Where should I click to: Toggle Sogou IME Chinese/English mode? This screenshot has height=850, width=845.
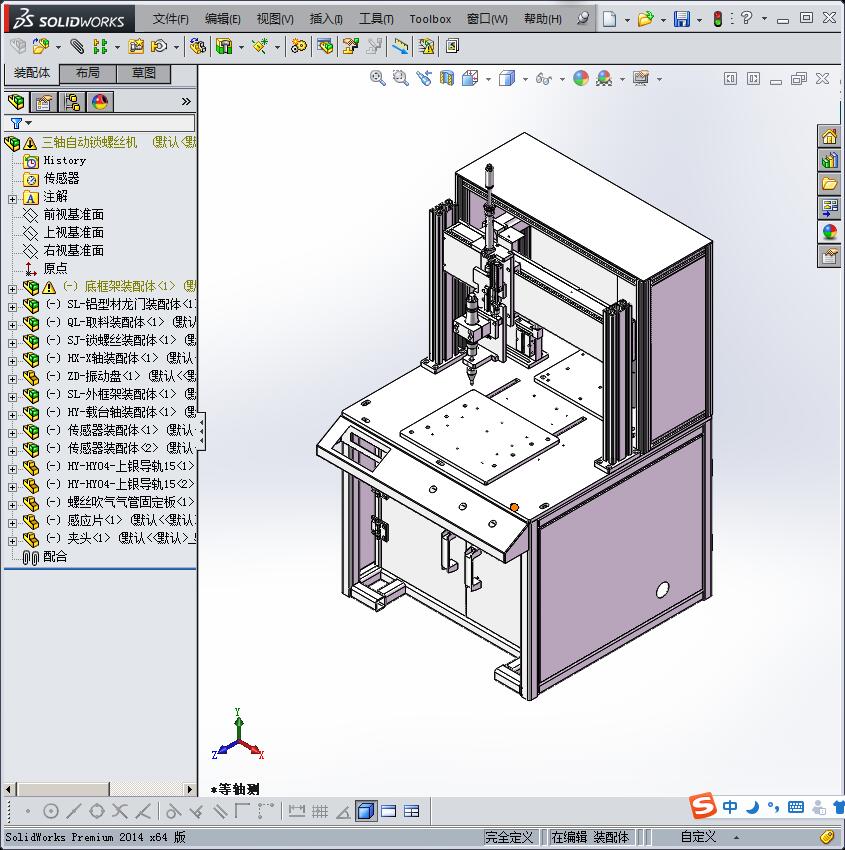[x=730, y=807]
